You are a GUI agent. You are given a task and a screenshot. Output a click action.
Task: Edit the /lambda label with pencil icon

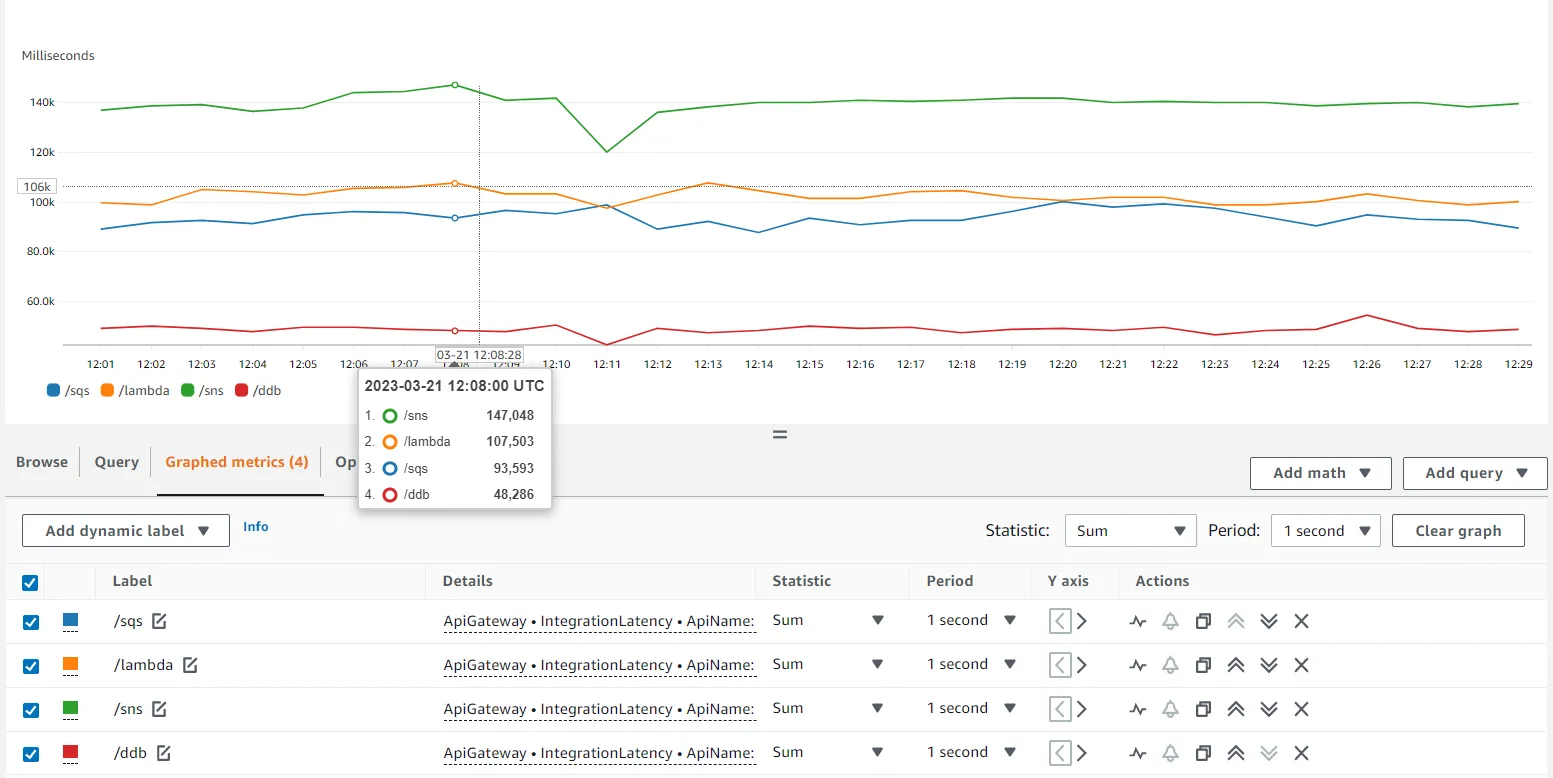coord(190,665)
